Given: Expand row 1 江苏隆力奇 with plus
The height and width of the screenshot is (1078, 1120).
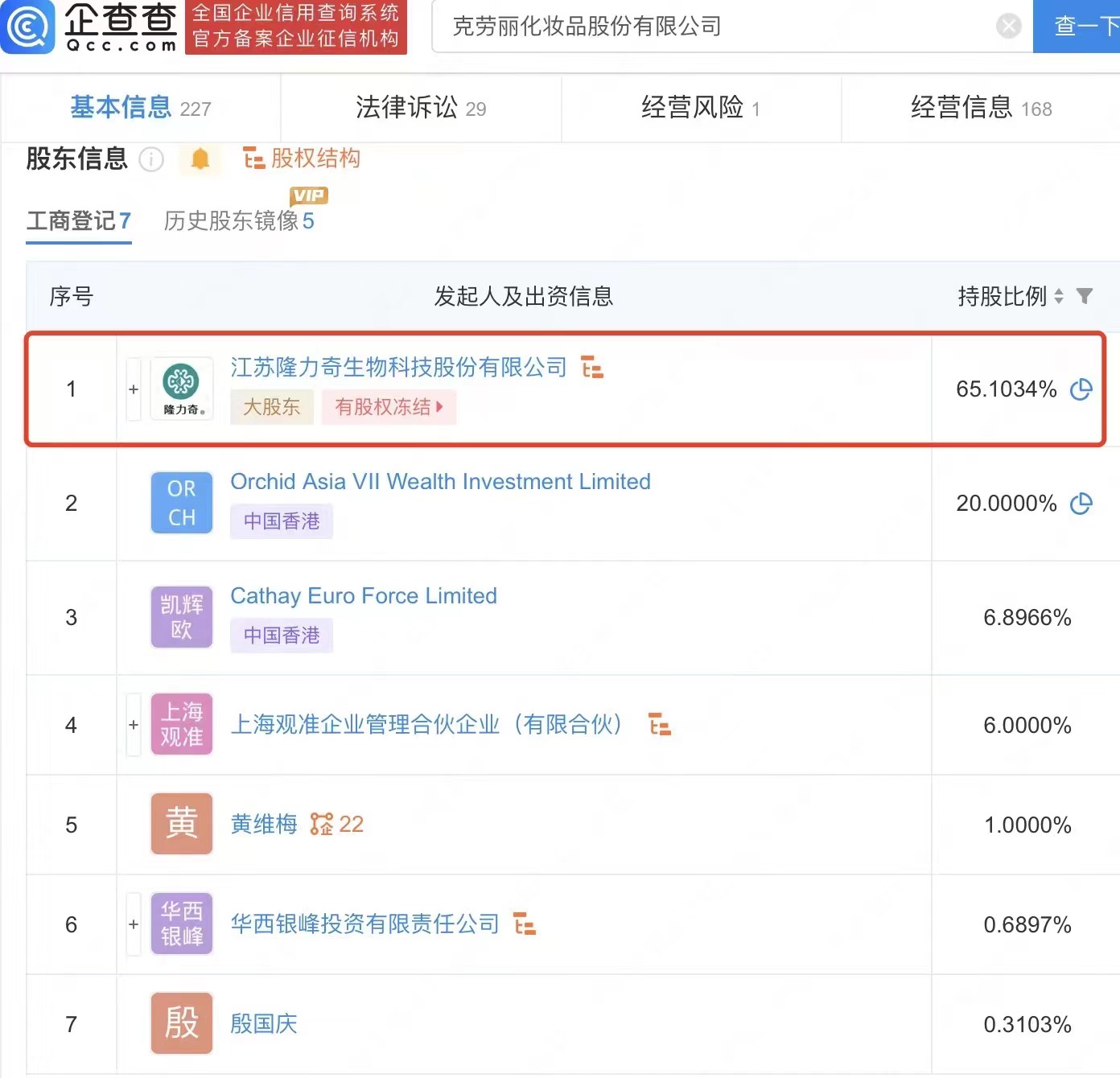Looking at the screenshot, I should click(x=134, y=389).
